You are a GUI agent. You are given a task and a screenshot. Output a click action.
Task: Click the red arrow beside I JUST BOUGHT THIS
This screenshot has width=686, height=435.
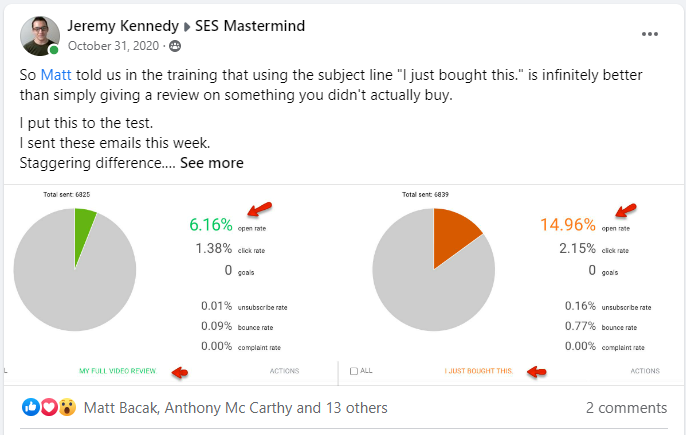537,372
